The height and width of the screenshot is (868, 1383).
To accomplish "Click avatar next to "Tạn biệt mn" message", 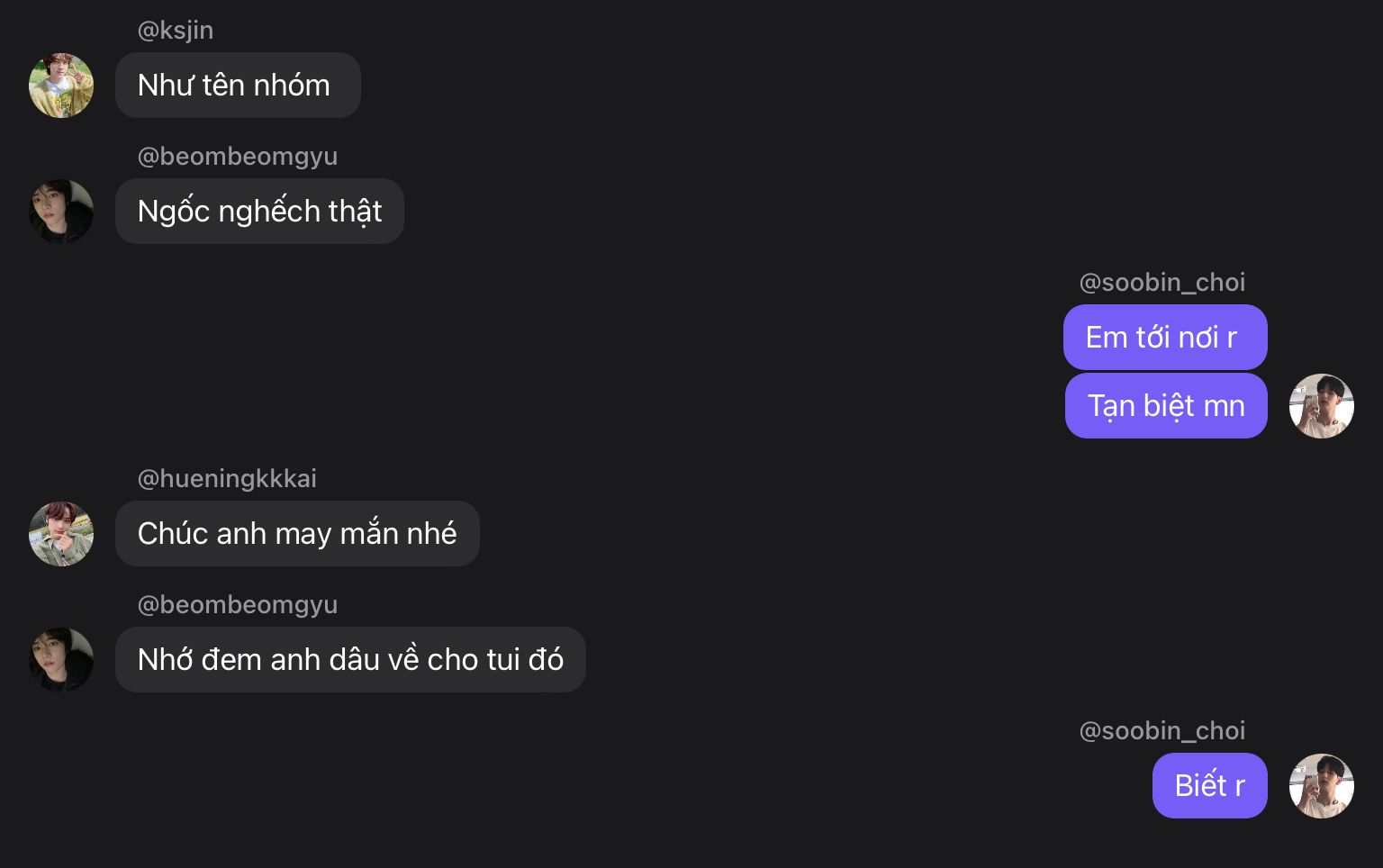I will tap(1321, 406).
